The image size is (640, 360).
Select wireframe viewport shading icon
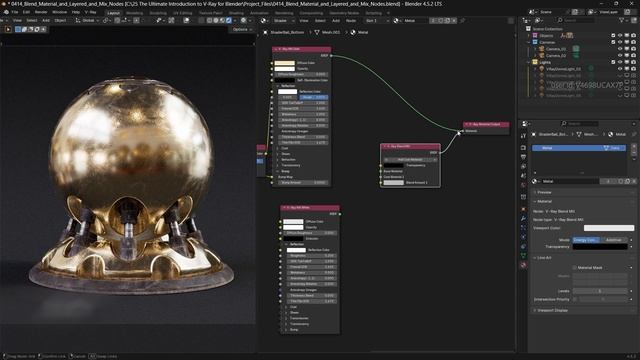210,20
